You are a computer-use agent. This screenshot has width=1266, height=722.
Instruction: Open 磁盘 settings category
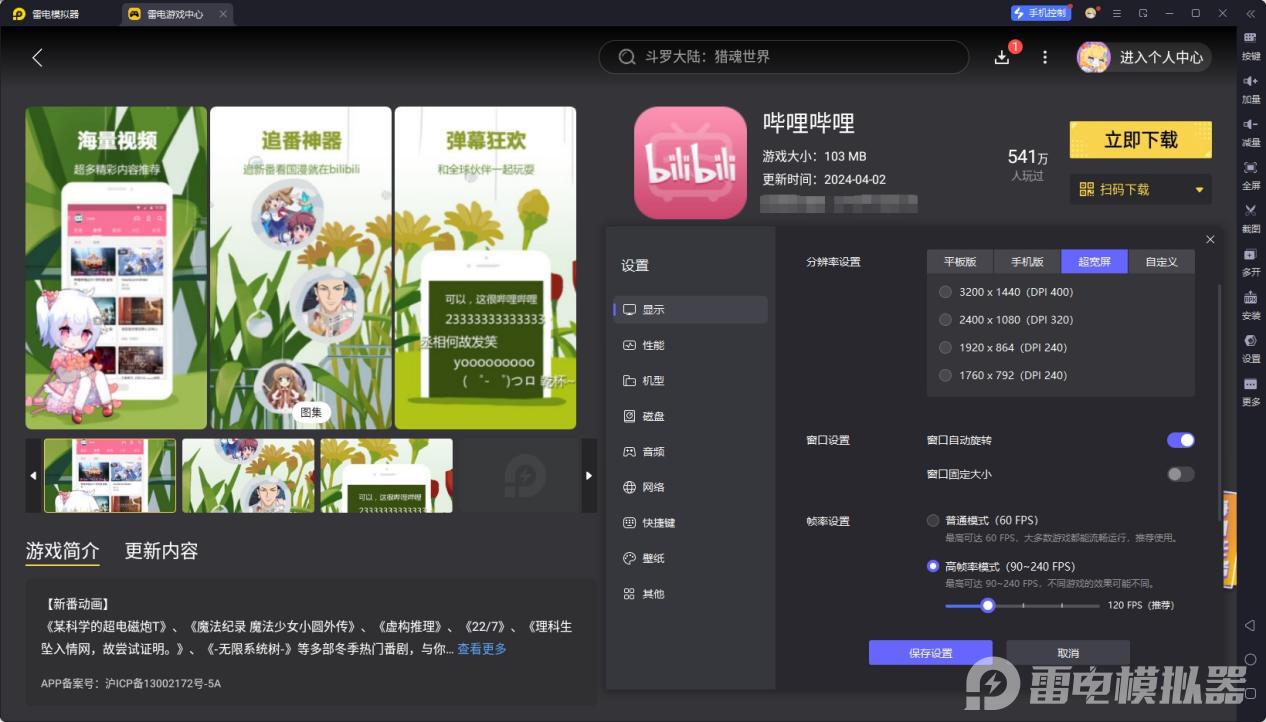[x=691, y=416]
